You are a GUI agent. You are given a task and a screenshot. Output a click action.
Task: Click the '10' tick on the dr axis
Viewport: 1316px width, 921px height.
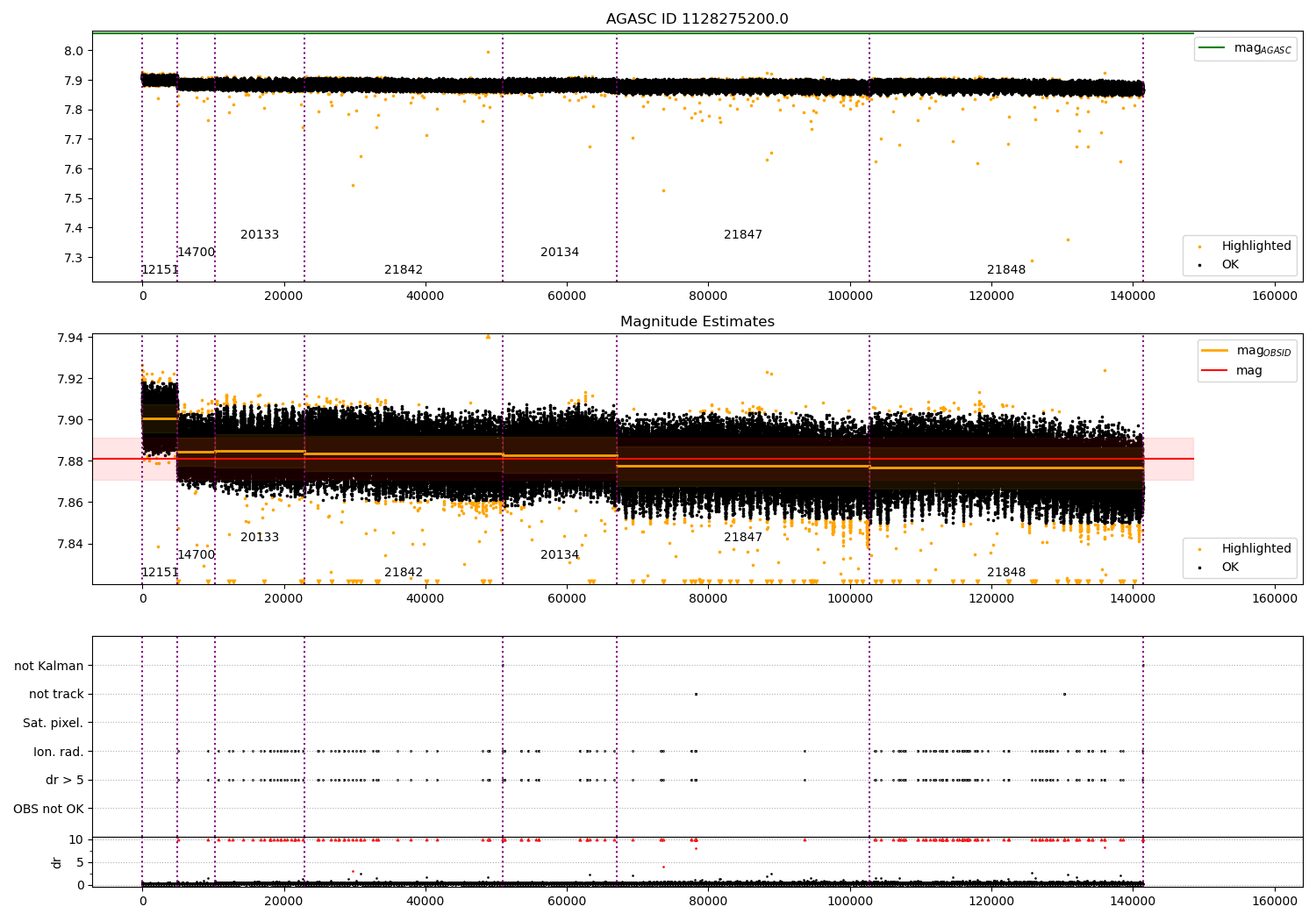pyautogui.click(x=75, y=839)
